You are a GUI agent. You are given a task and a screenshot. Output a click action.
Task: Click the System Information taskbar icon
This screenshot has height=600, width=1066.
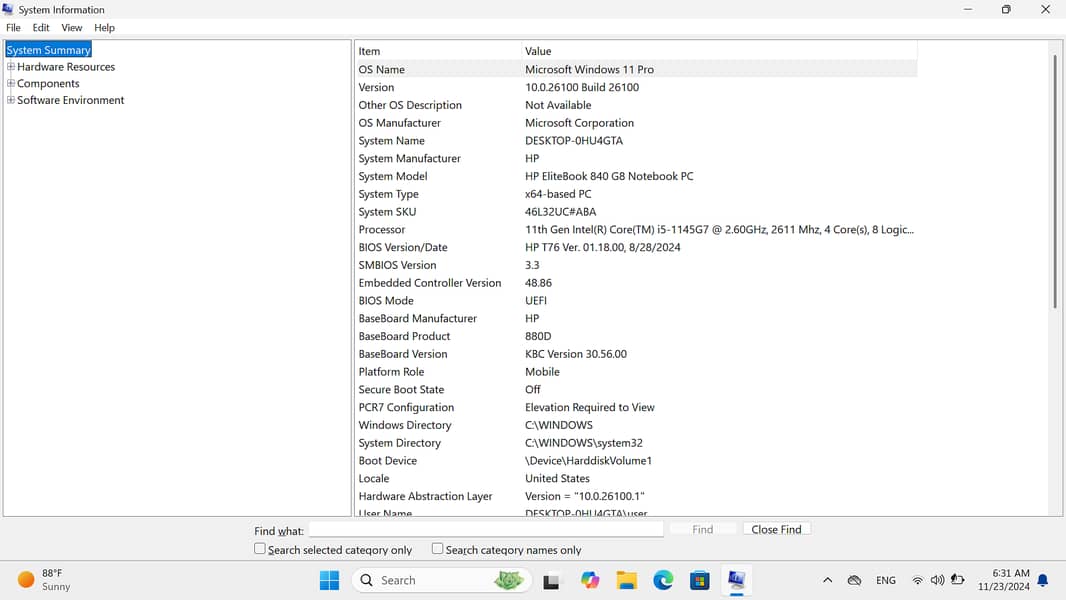[737, 580]
